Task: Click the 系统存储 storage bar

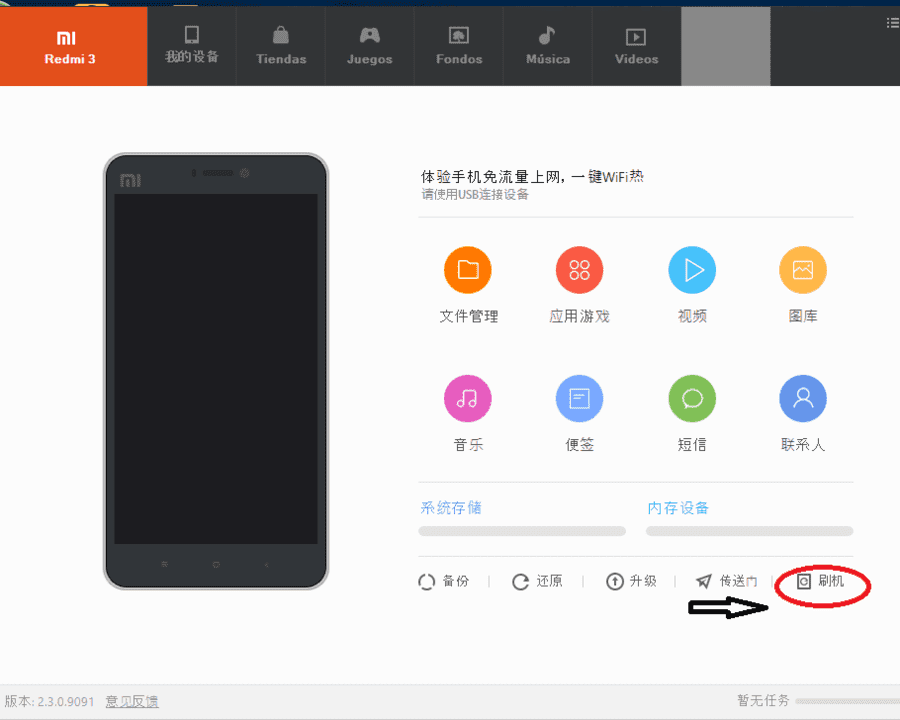Action: [522, 531]
